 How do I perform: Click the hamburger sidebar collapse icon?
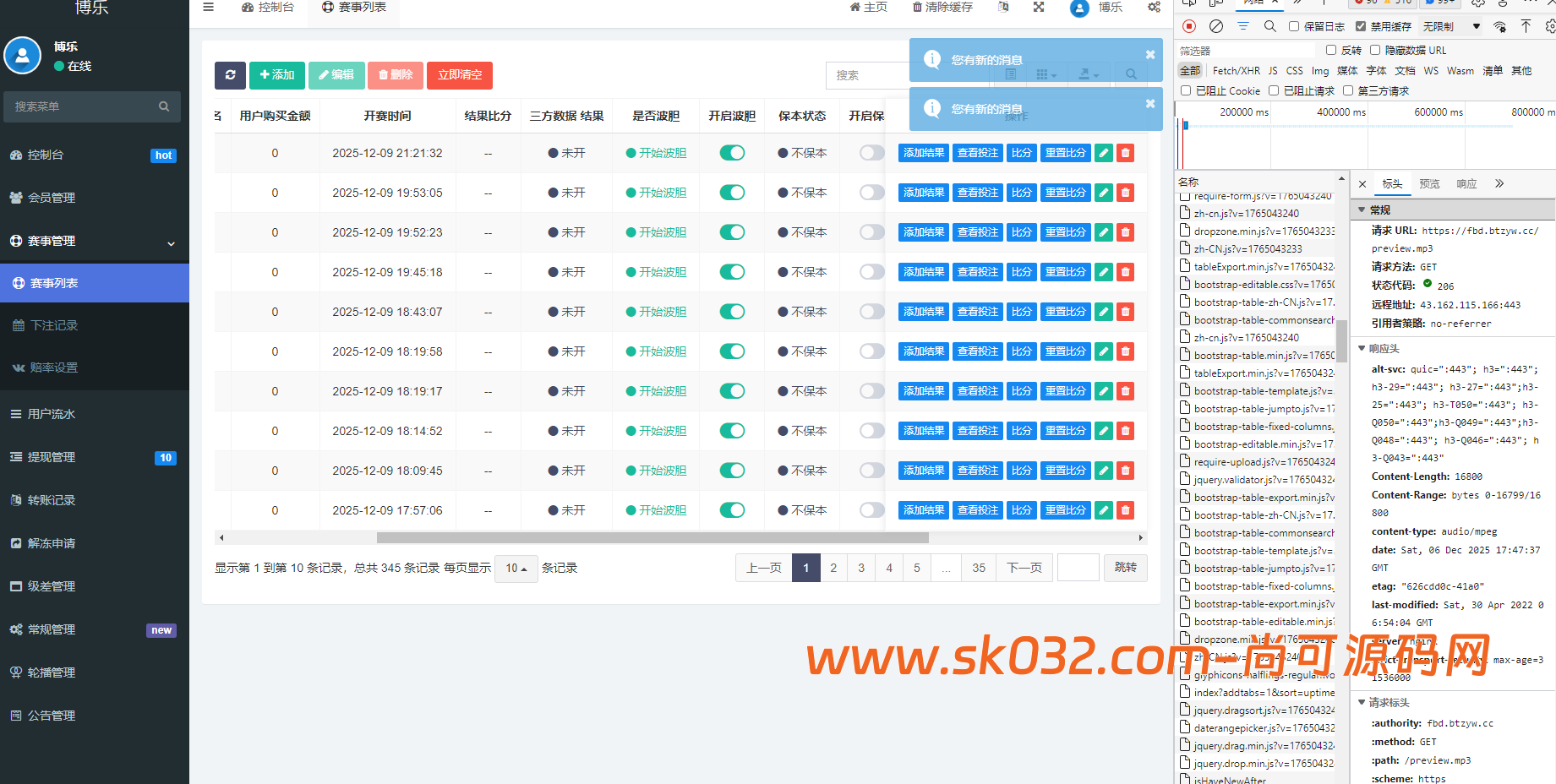pyautogui.click(x=208, y=7)
